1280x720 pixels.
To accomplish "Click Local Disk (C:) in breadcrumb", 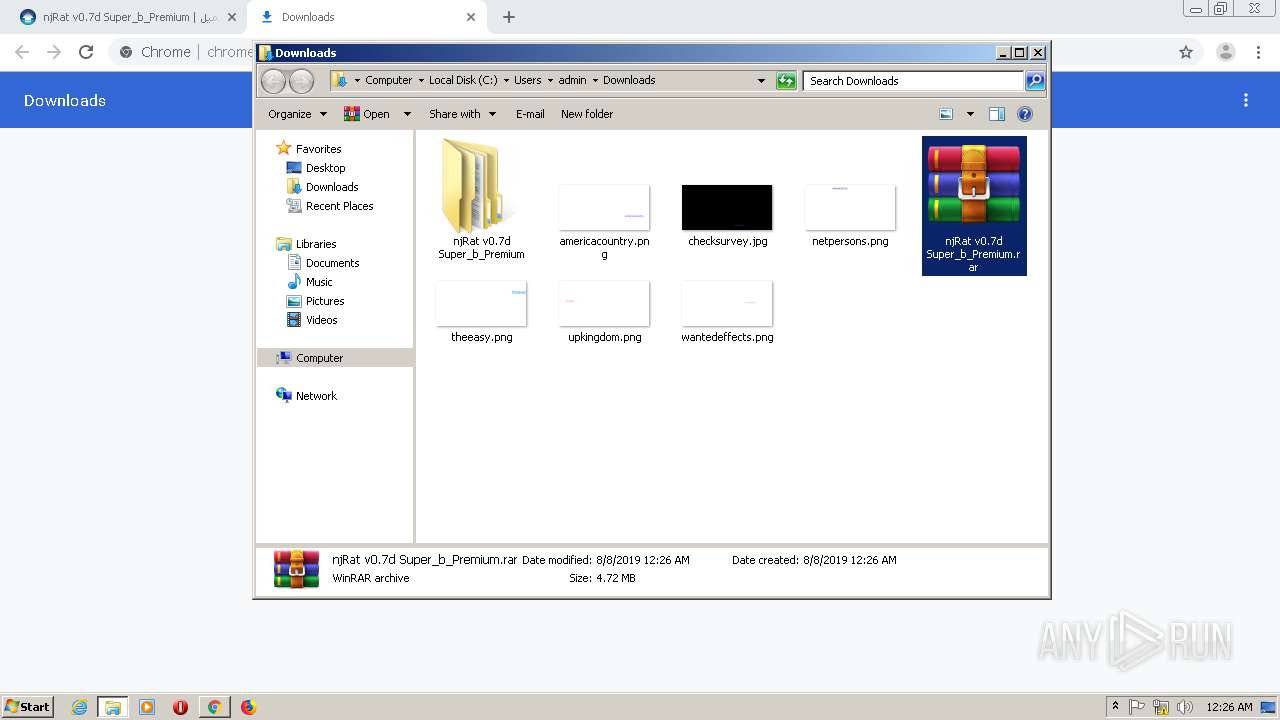I will pyautogui.click(x=463, y=80).
